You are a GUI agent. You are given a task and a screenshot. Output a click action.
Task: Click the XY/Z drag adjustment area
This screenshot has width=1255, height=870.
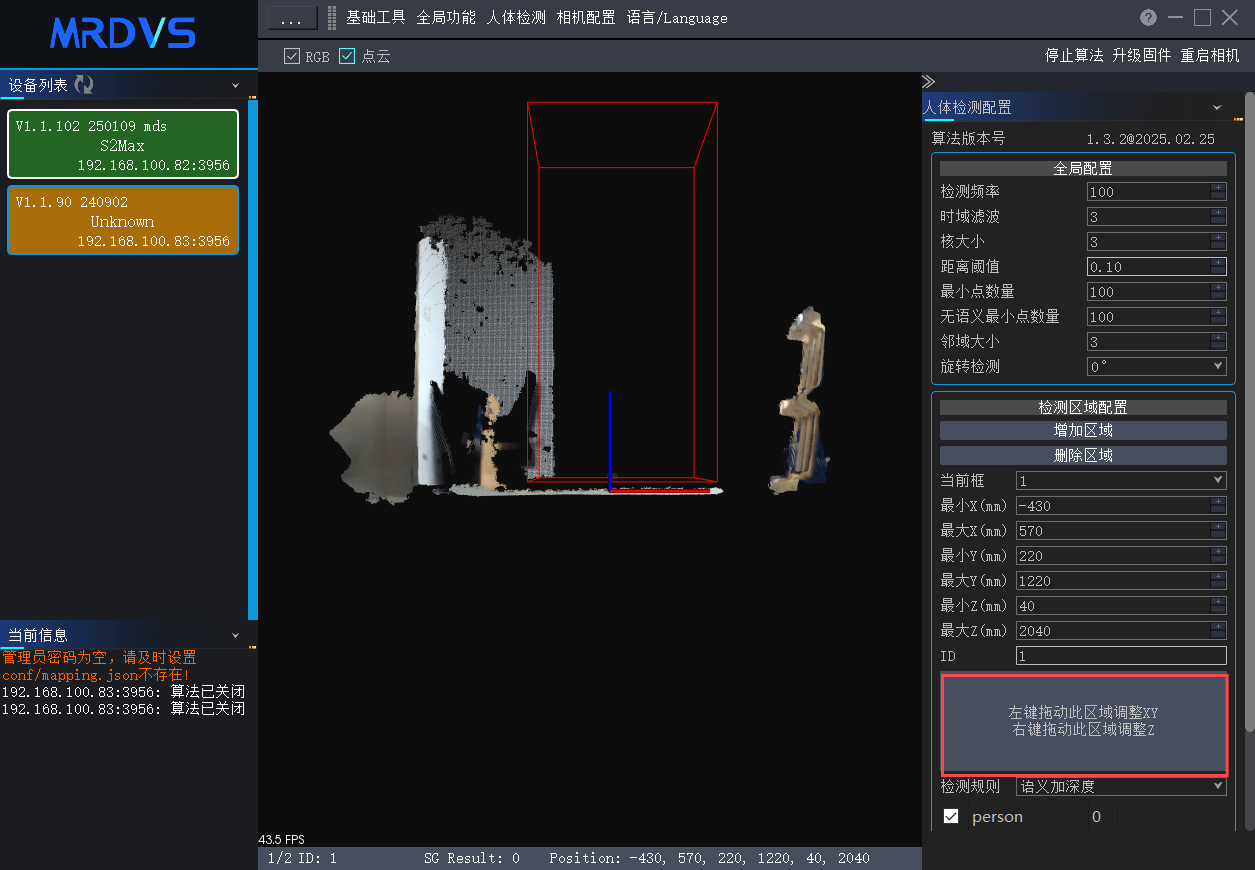[x=1084, y=724]
